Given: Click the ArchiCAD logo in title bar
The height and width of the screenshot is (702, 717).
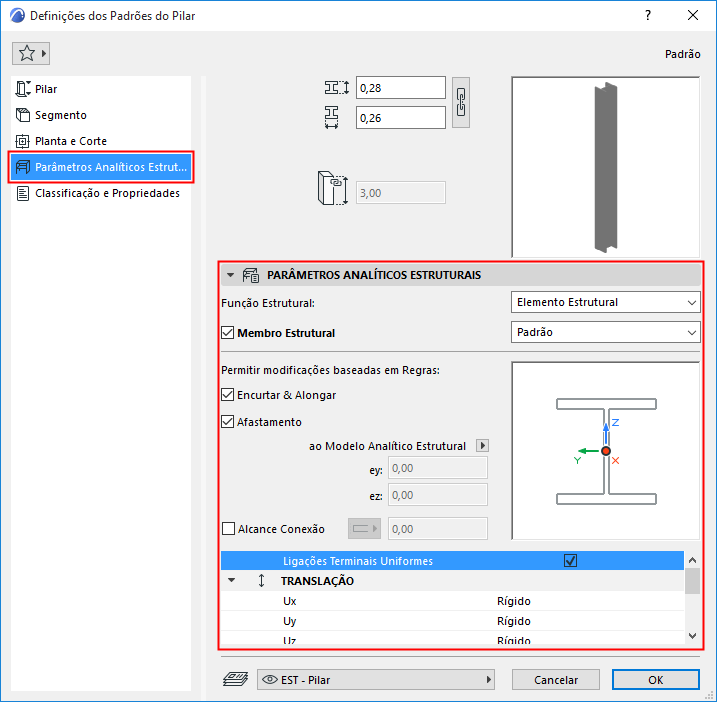Looking at the screenshot, I should [17, 16].
